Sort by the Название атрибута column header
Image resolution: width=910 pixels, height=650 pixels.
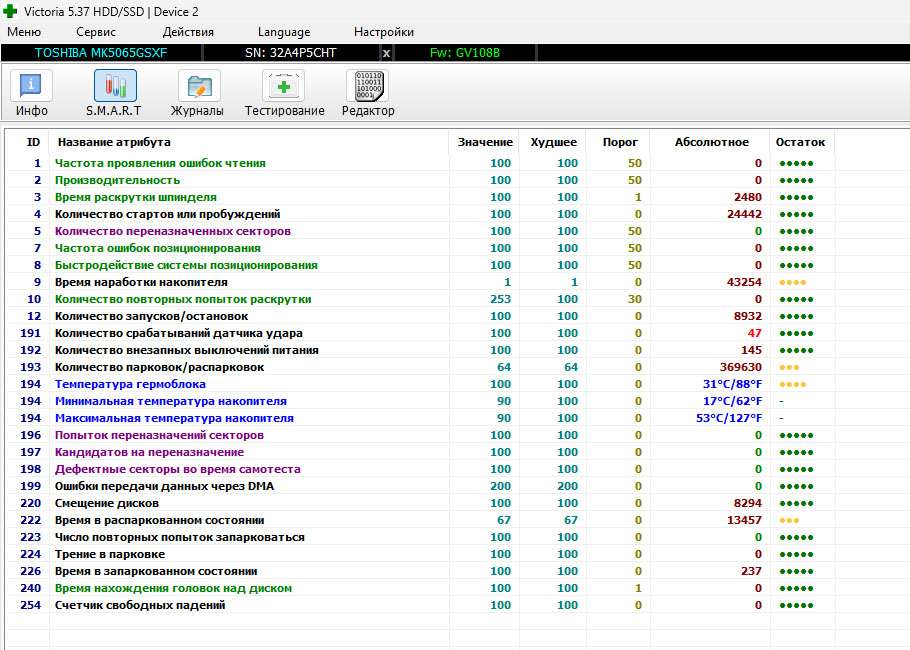(x=113, y=142)
